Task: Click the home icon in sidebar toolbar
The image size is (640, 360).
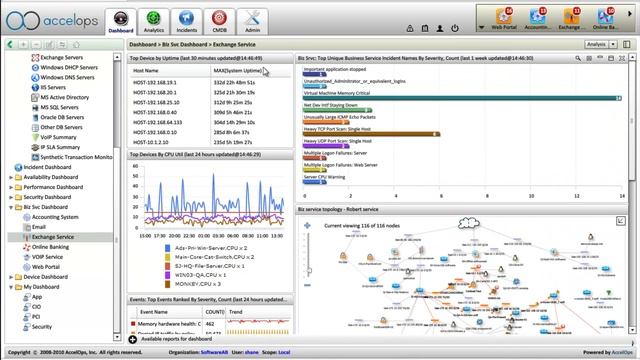Action: click(x=76, y=44)
